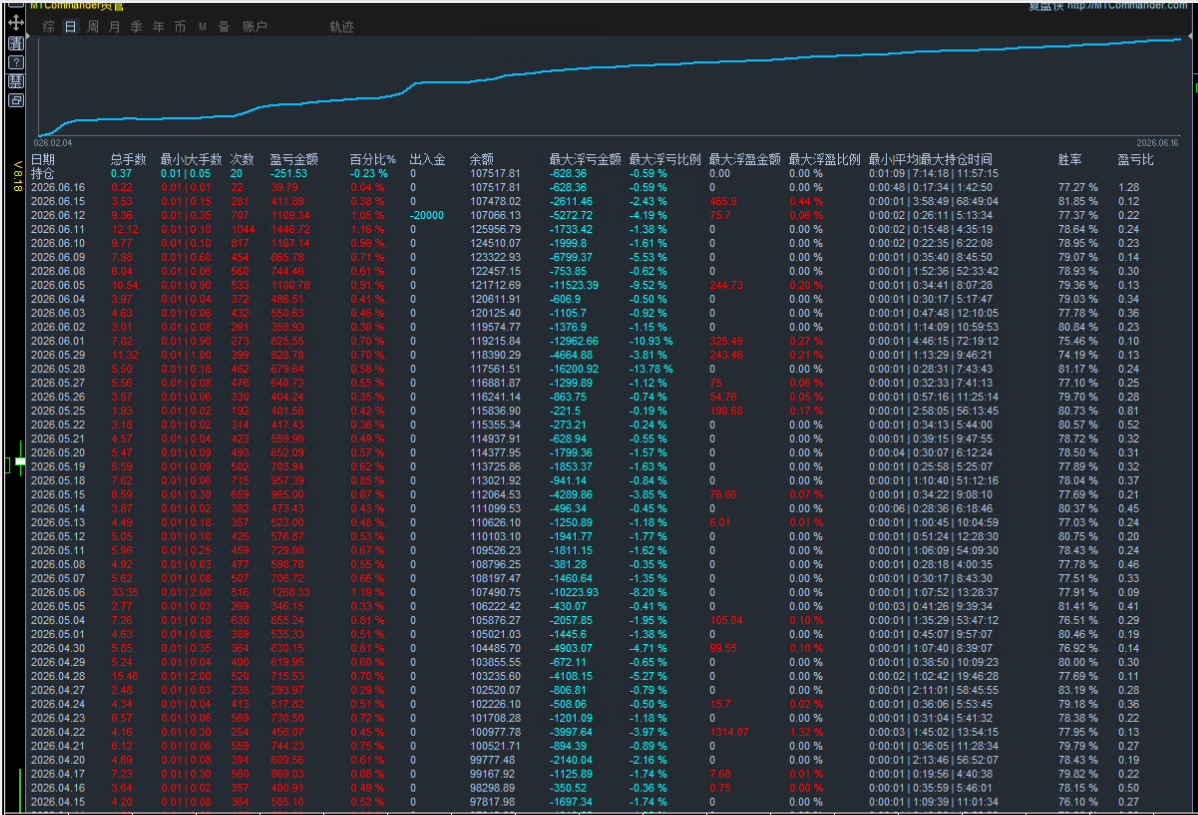Open the 月 monthly tab
This screenshot has height=815, width=1198.
pos(115,27)
